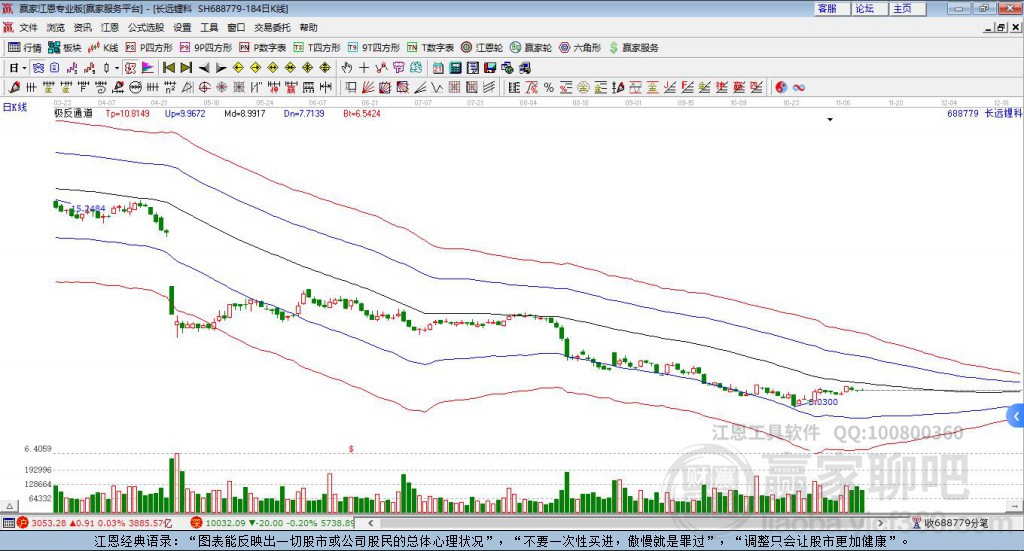
Task: Open the 行情 quotes toolbar button
Action: 24,48
